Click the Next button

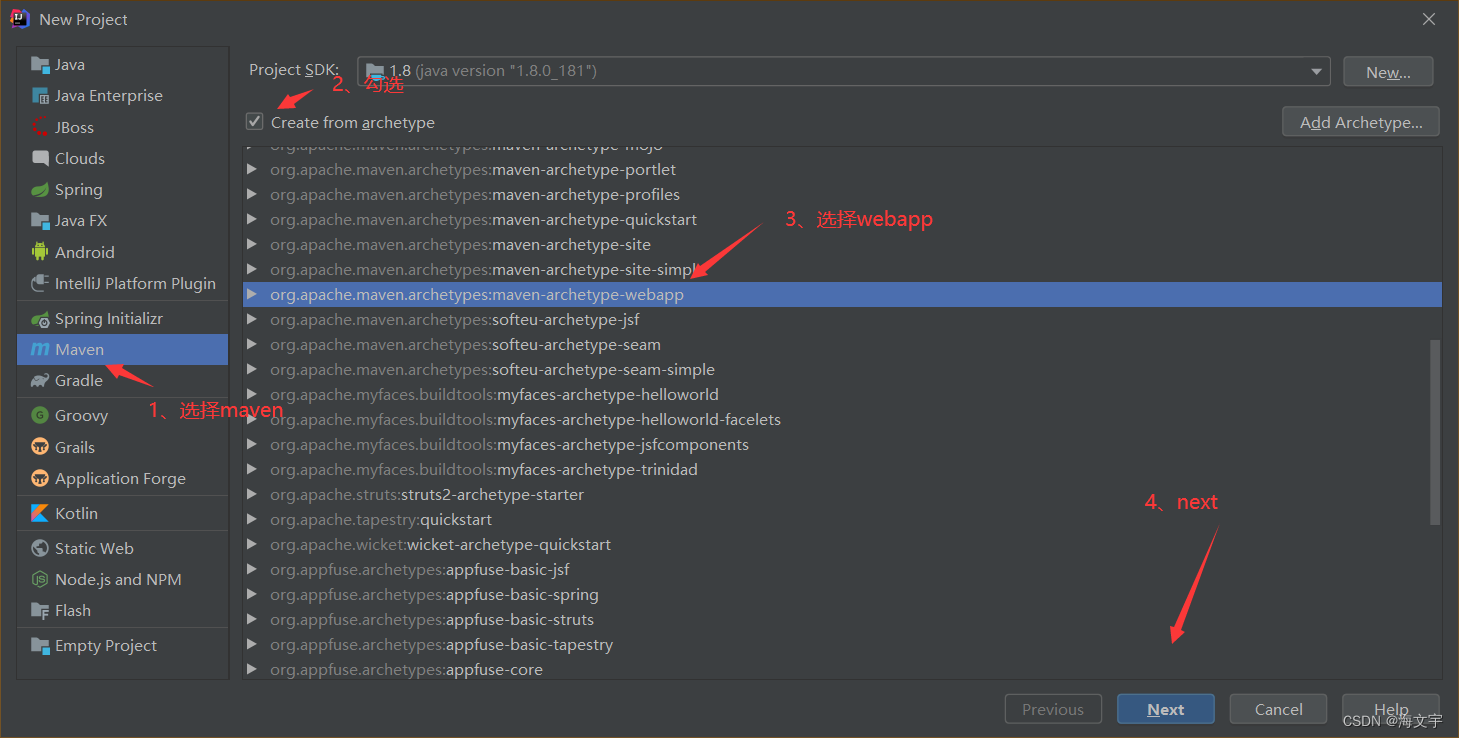pos(1166,709)
